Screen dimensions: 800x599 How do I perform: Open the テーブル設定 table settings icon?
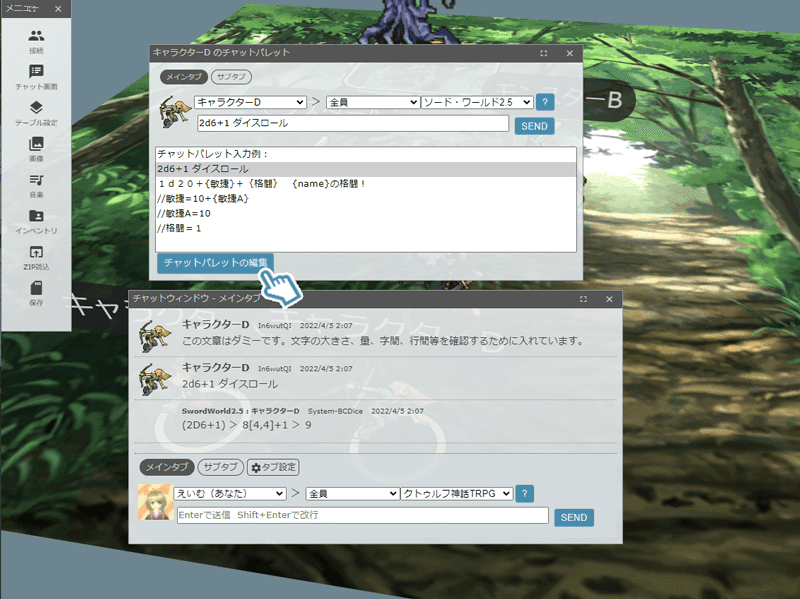pyautogui.click(x=36, y=108)
